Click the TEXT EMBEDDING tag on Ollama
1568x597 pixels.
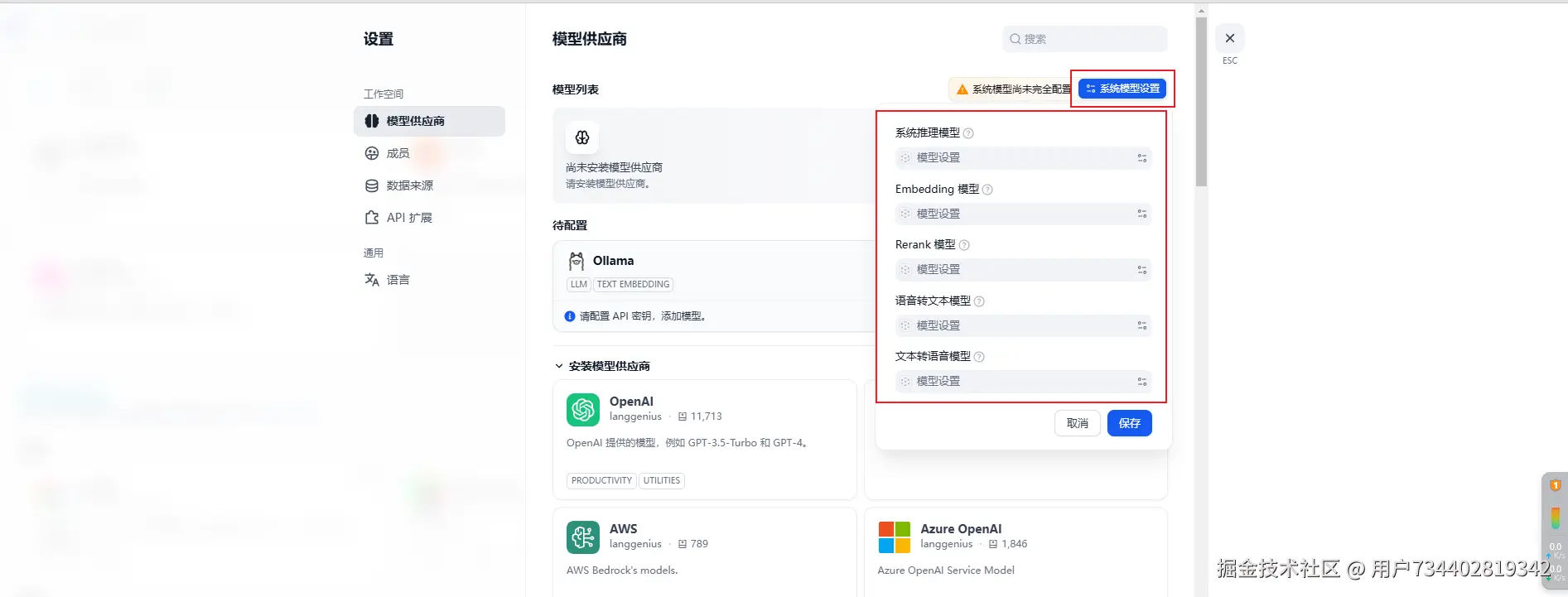pyautogui.click(x=633, y=285)
